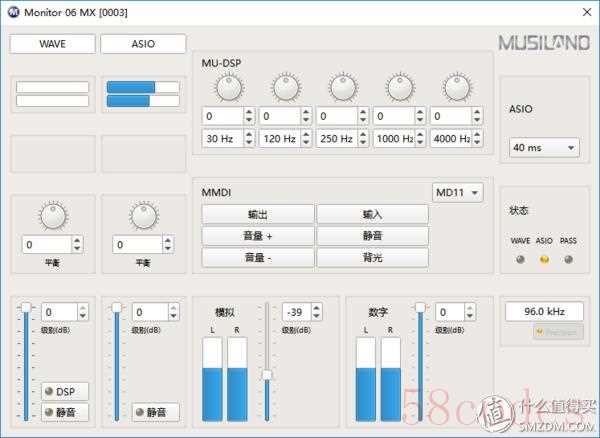
Task: Increase the 30 Hz band gain stepper
Action: click(249, 112)
